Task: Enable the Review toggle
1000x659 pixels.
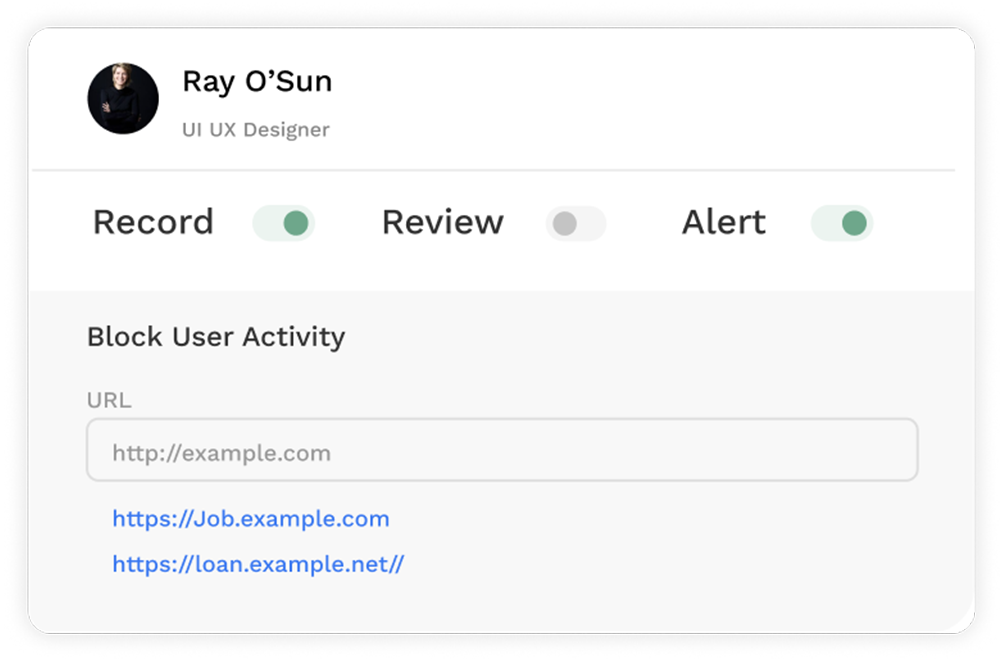Action: tap(575, 223)
